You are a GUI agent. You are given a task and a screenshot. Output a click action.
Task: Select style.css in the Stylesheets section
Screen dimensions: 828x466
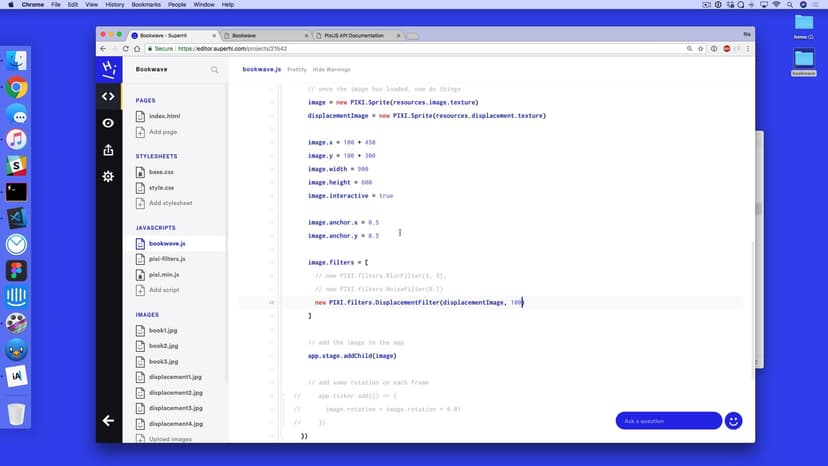pos(161,187)
